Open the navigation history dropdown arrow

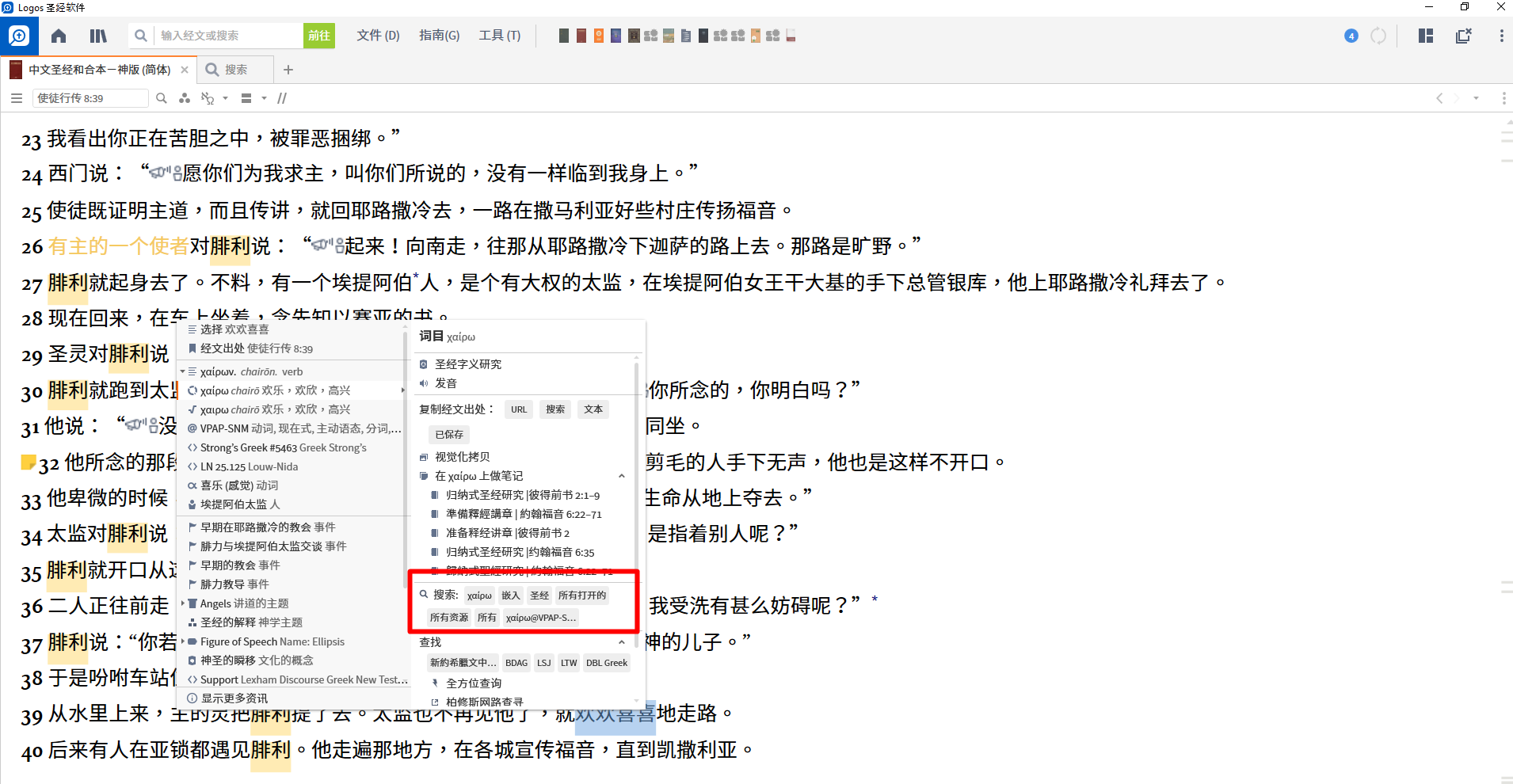(x=1476, y=98)
